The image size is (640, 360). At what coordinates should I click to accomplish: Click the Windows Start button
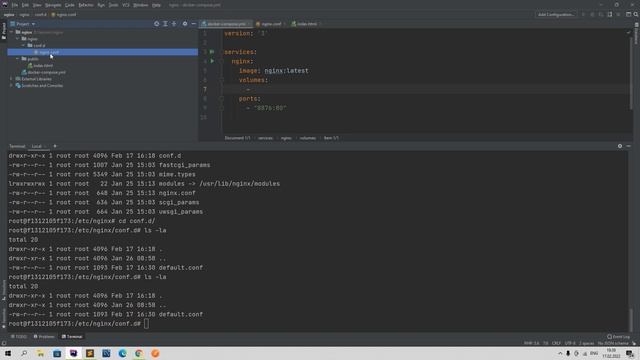(8, 353)
